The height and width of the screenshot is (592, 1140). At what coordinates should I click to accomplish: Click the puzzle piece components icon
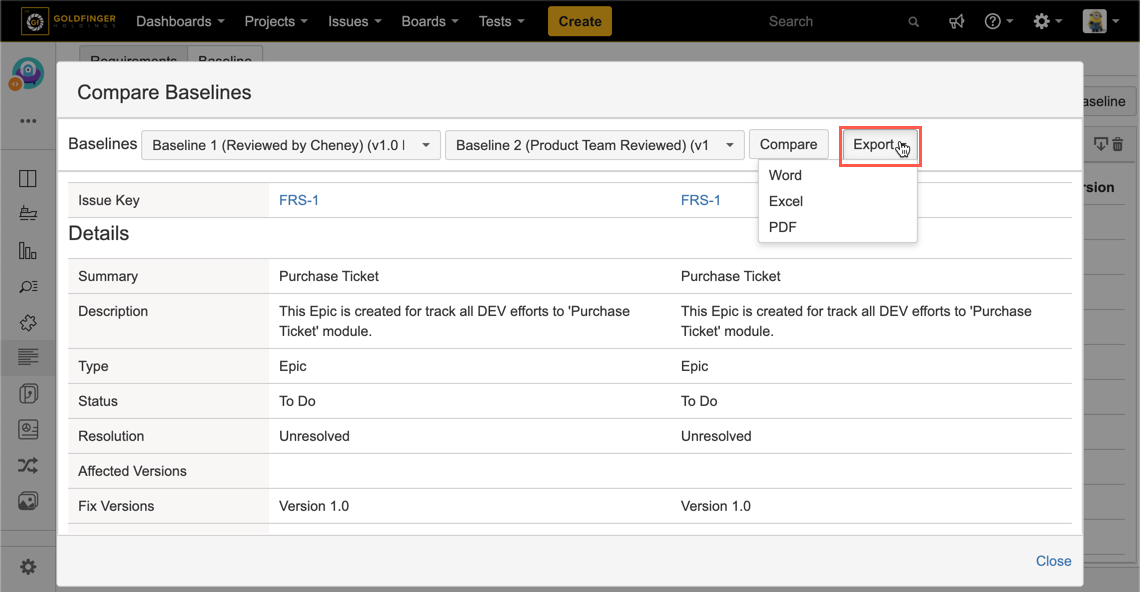[28, 322]
